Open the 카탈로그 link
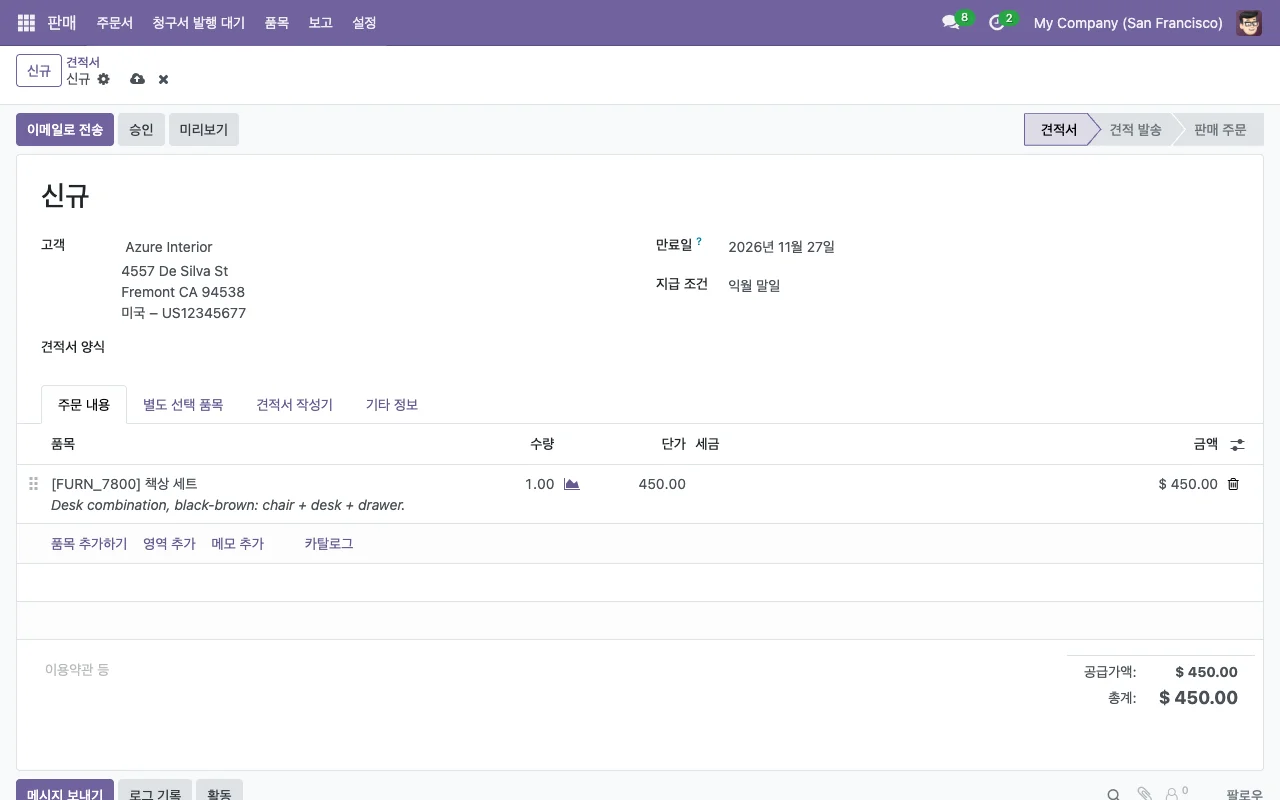Image resolution: width=1280 pixels, height=800 pixels. pyautogui.click(x=329, y=544)
